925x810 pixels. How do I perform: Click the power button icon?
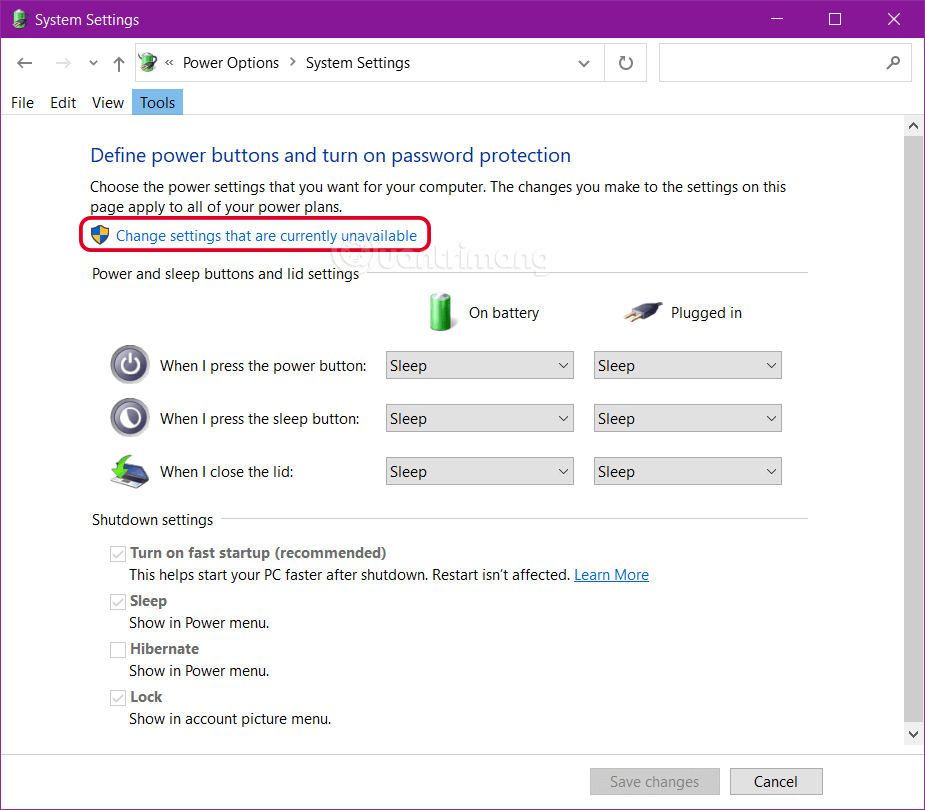(130, 365)
